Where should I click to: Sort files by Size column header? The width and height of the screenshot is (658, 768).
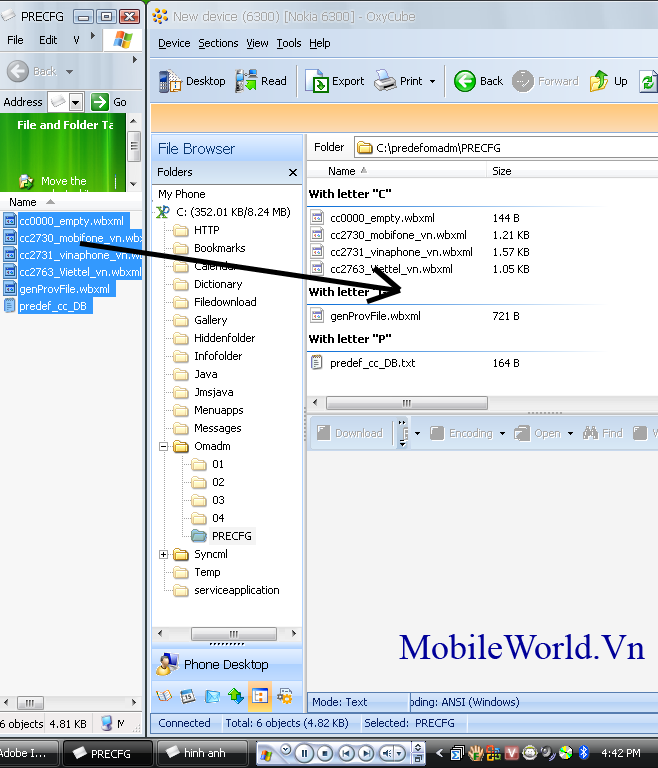click(502, 171)
